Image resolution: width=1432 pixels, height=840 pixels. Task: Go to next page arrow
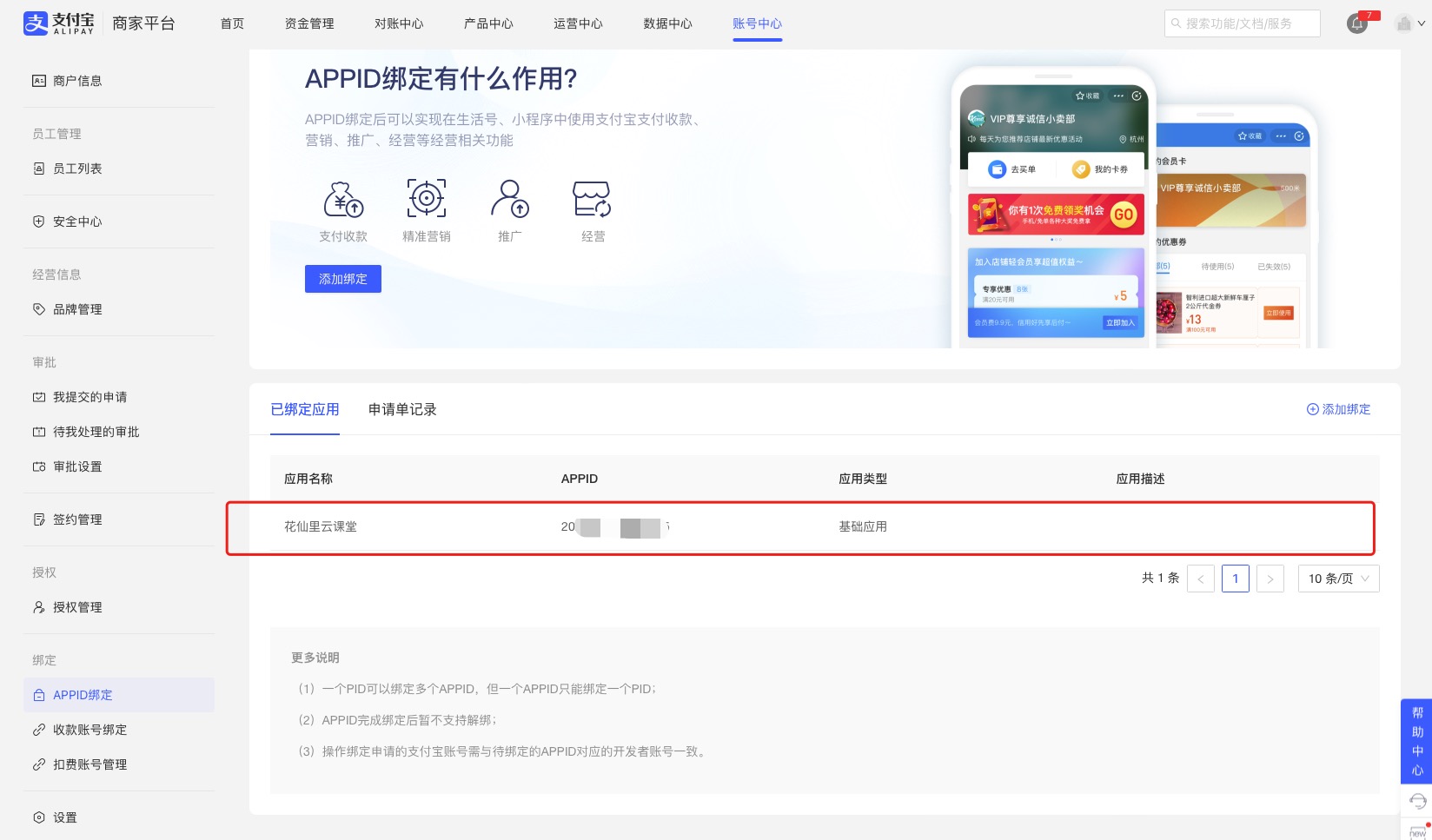pos(1270,579)
